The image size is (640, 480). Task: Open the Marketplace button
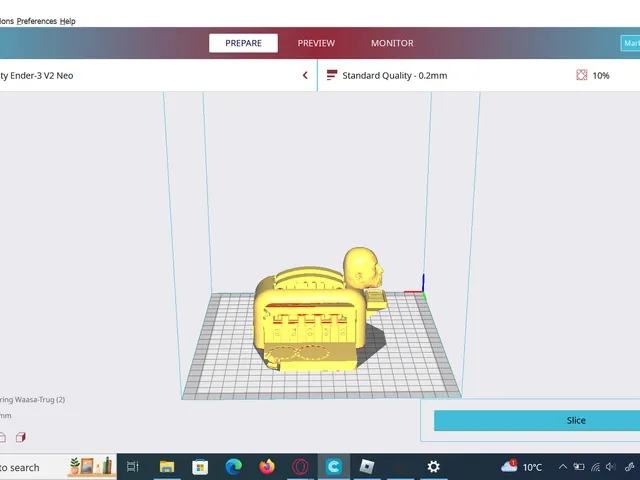[630, 43]
